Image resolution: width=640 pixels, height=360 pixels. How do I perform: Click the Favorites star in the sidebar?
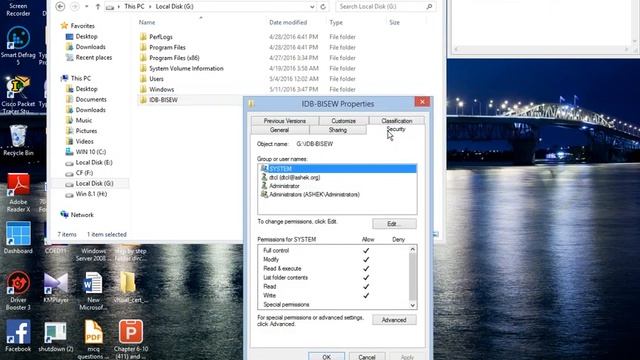click(x=64, y=26)
